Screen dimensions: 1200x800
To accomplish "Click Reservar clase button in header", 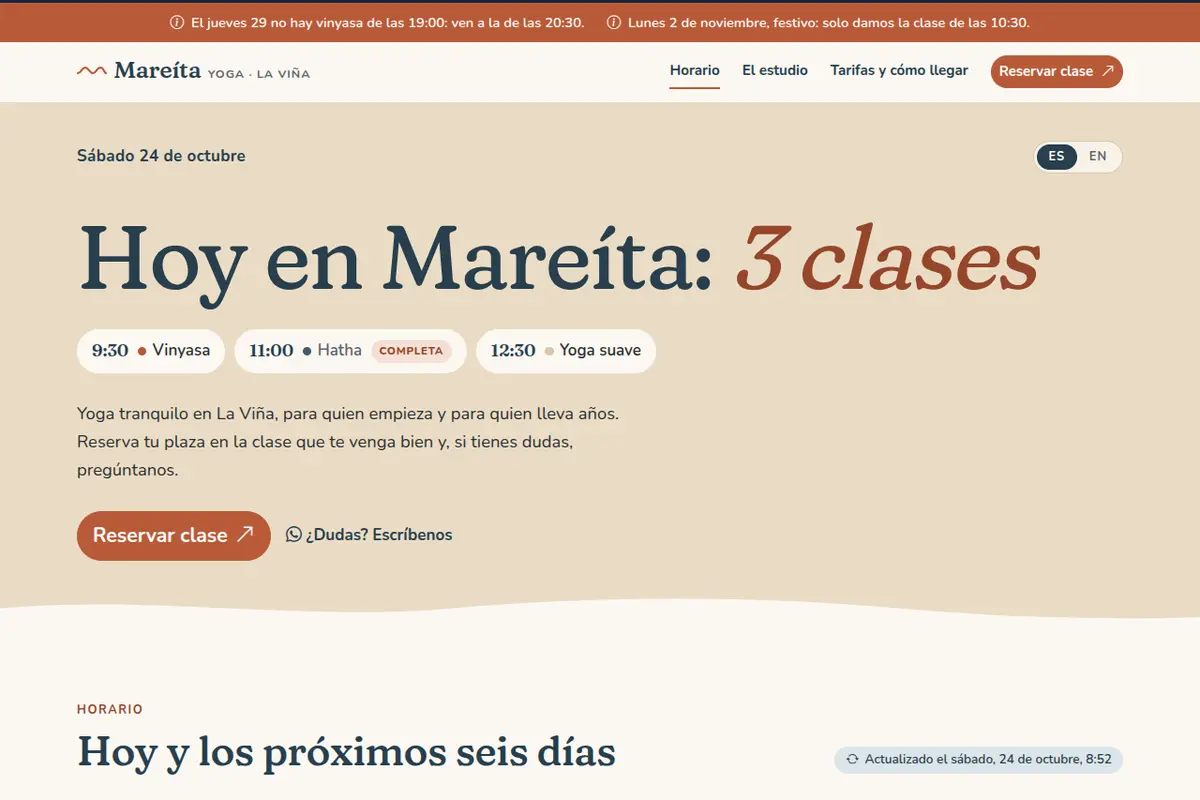I will [x=1057, y=71].
